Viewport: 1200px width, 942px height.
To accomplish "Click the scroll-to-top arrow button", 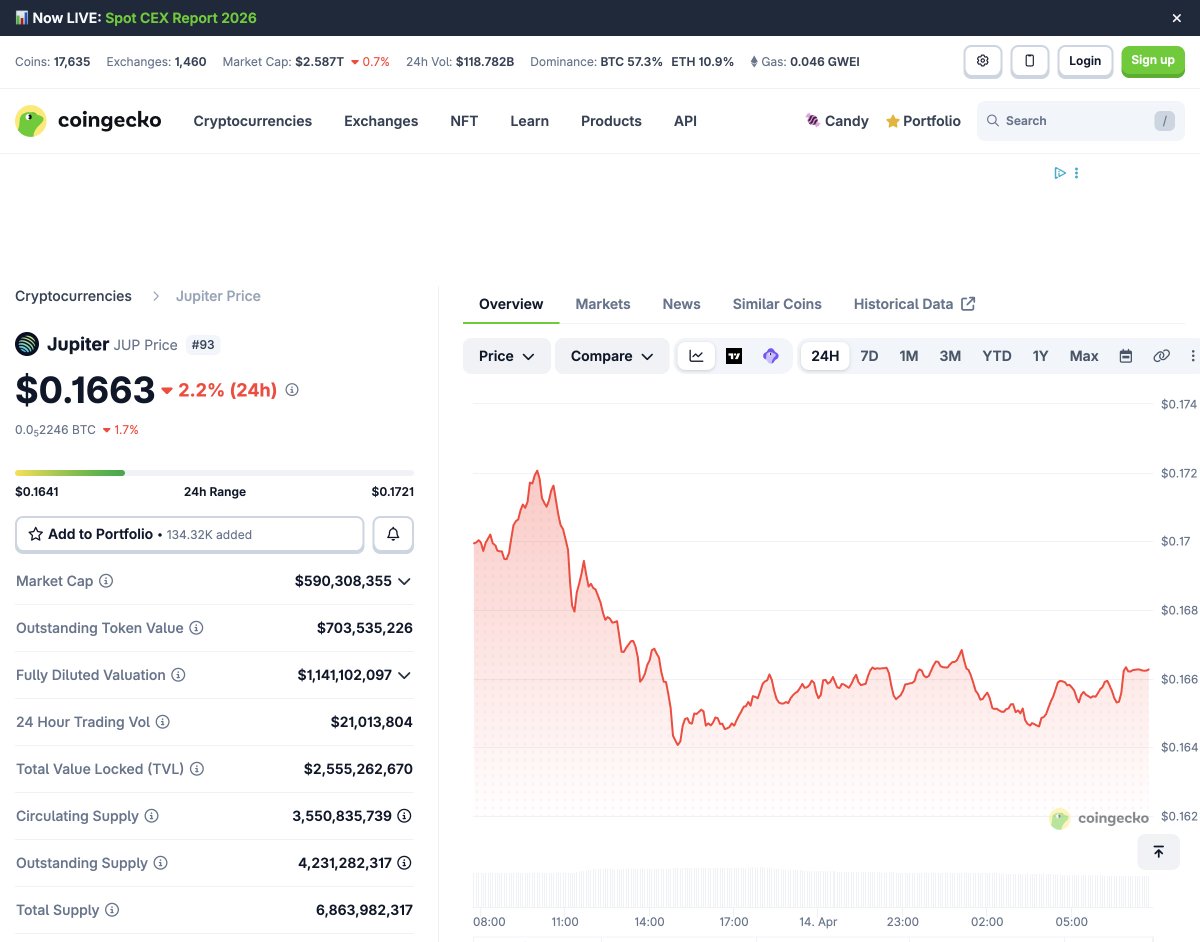I will point(1158,852).
